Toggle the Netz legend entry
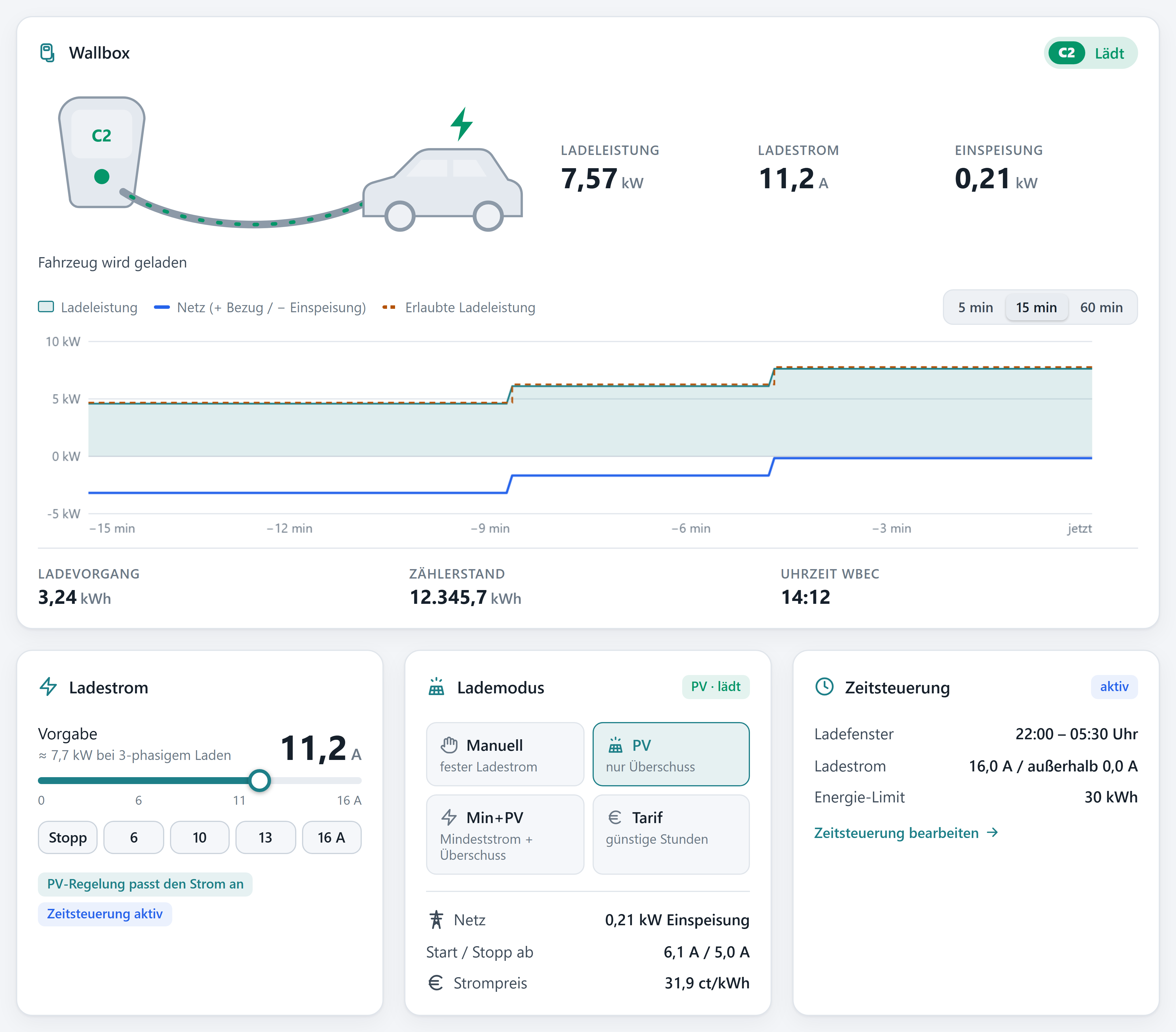 (x=260, y=307)
